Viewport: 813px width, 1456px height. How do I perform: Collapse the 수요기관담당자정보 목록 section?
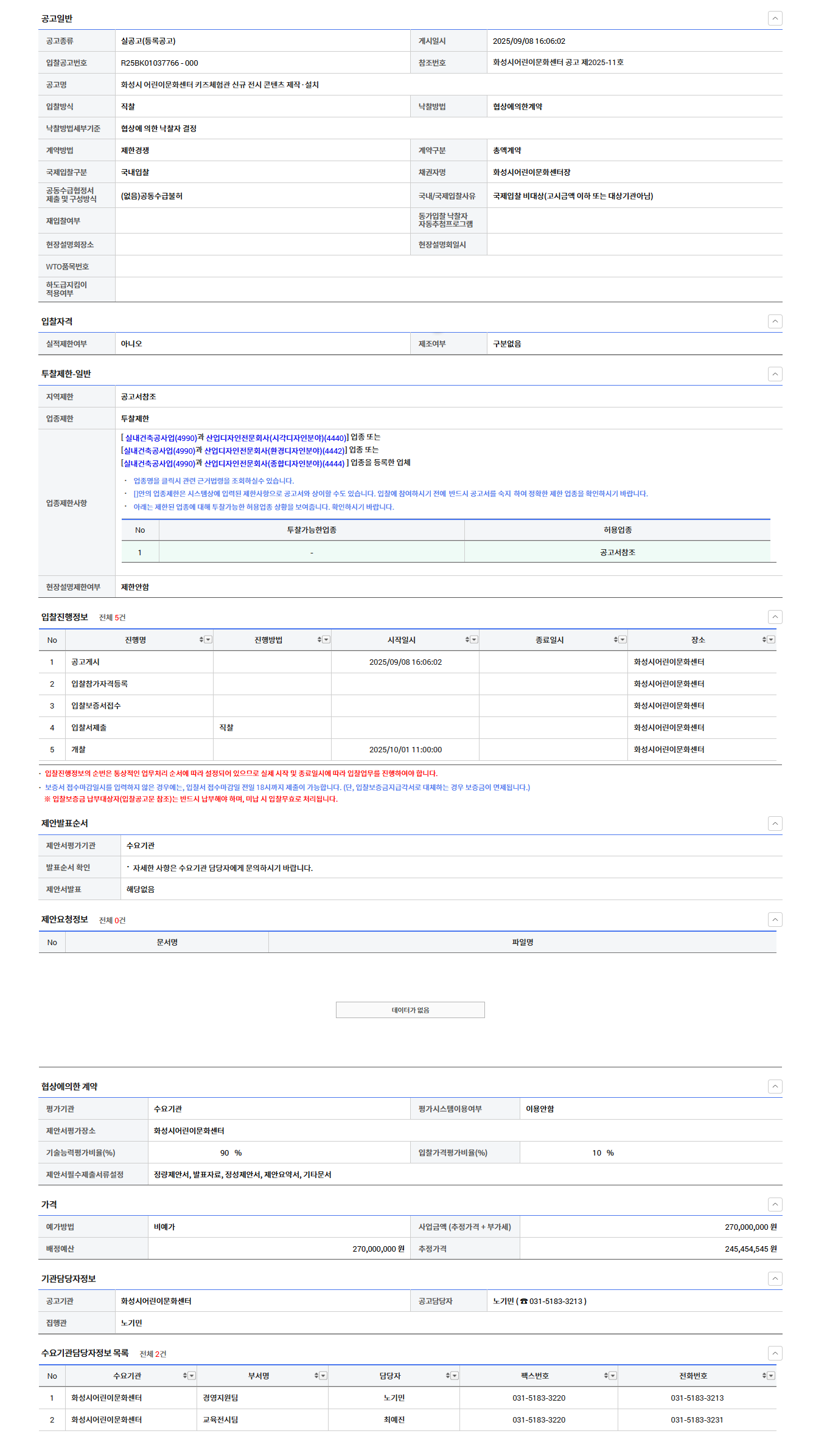[775, 1353]
